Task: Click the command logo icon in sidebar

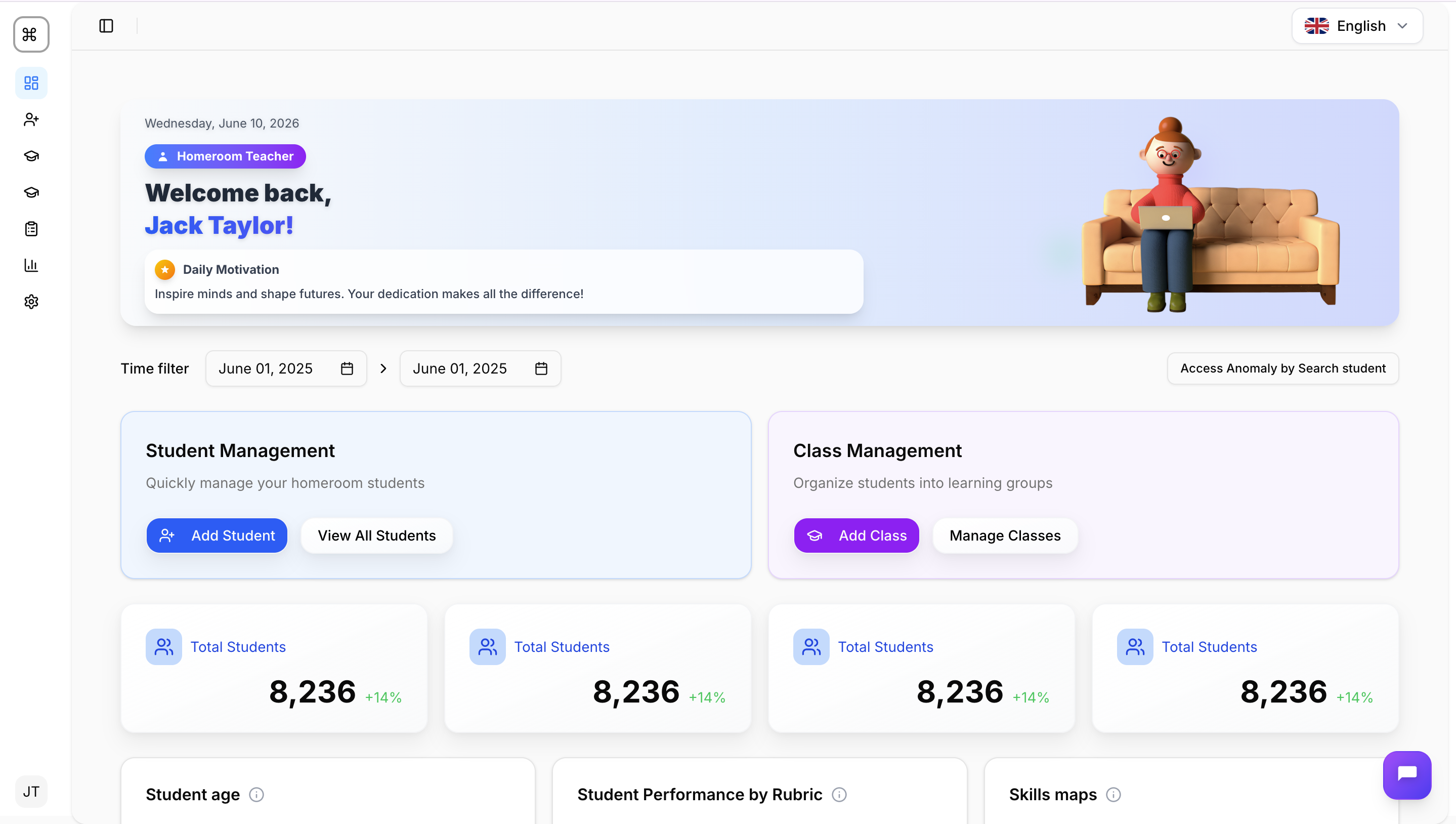Action: click(31, 34)
